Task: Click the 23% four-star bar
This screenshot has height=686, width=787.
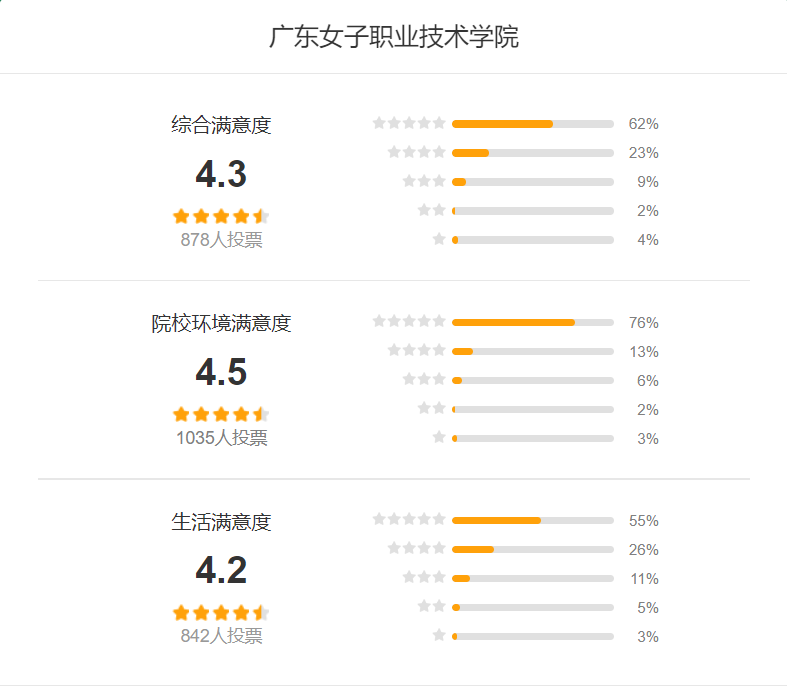Action: pyautogui.click(x=533, y=153)
